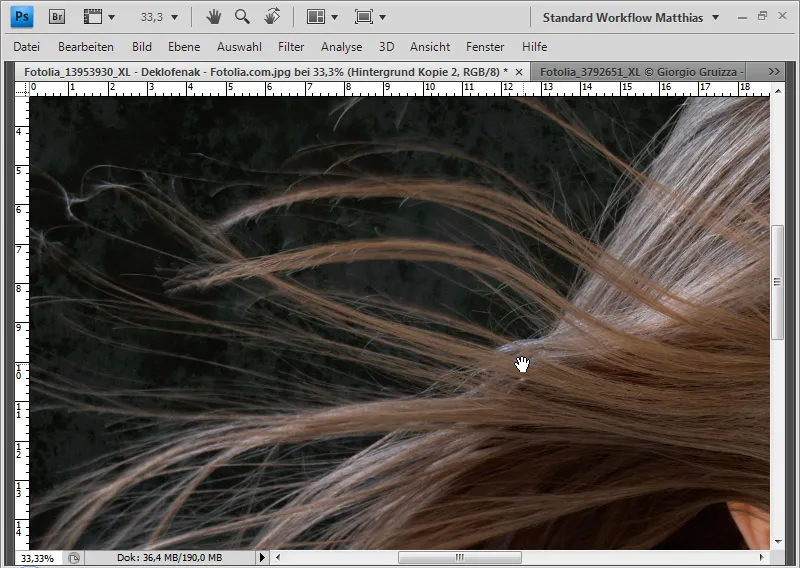Open the Filter menu
This screenshot has height=568, width=800.
[291, 47]
